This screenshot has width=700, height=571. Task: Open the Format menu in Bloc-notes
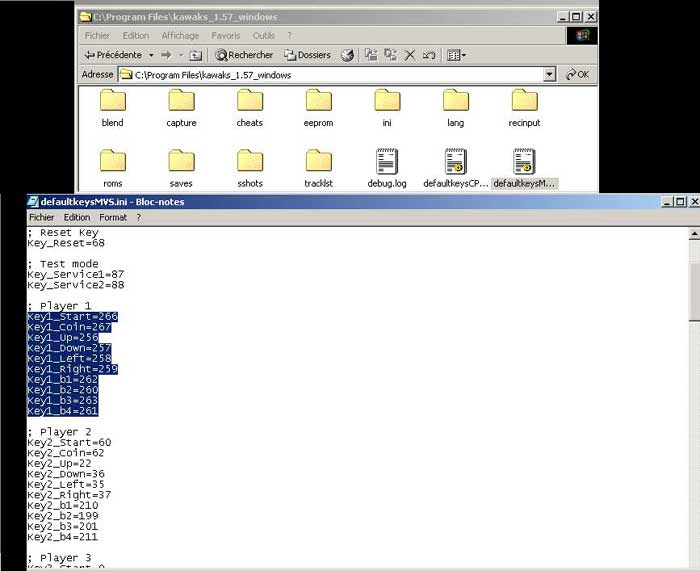(x=113, y=217)
